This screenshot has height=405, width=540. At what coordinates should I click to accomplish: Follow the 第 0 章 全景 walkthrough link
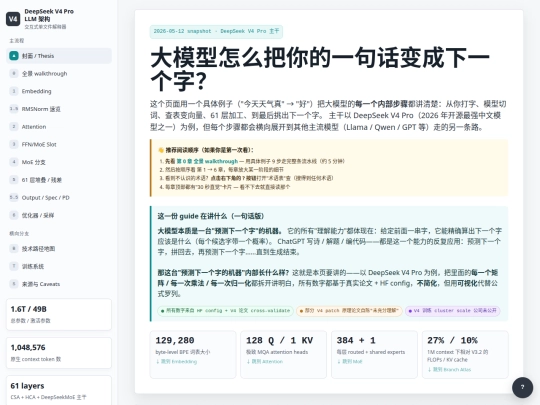(x=207, y=161)
